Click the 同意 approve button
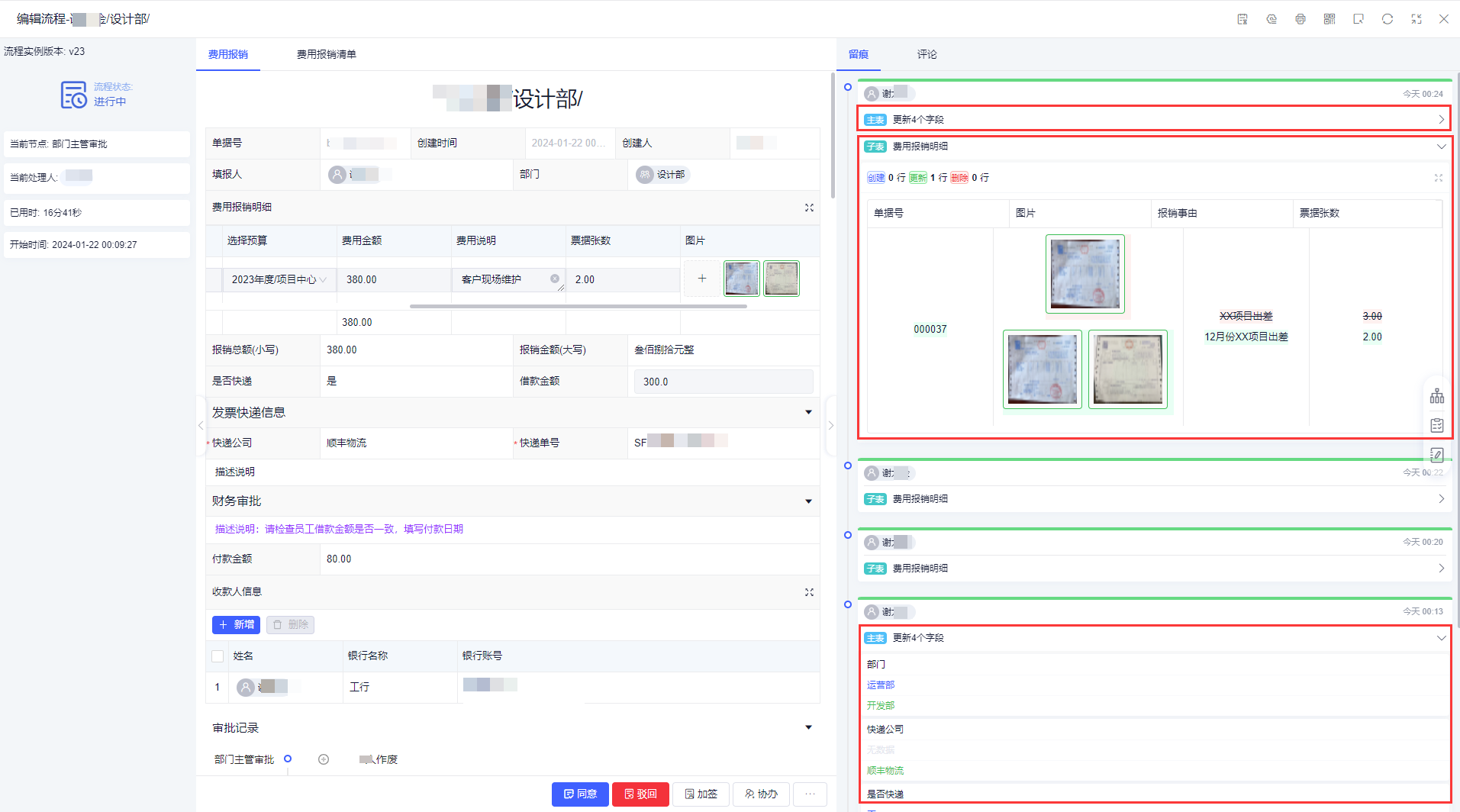 click(x=580, y=794)
